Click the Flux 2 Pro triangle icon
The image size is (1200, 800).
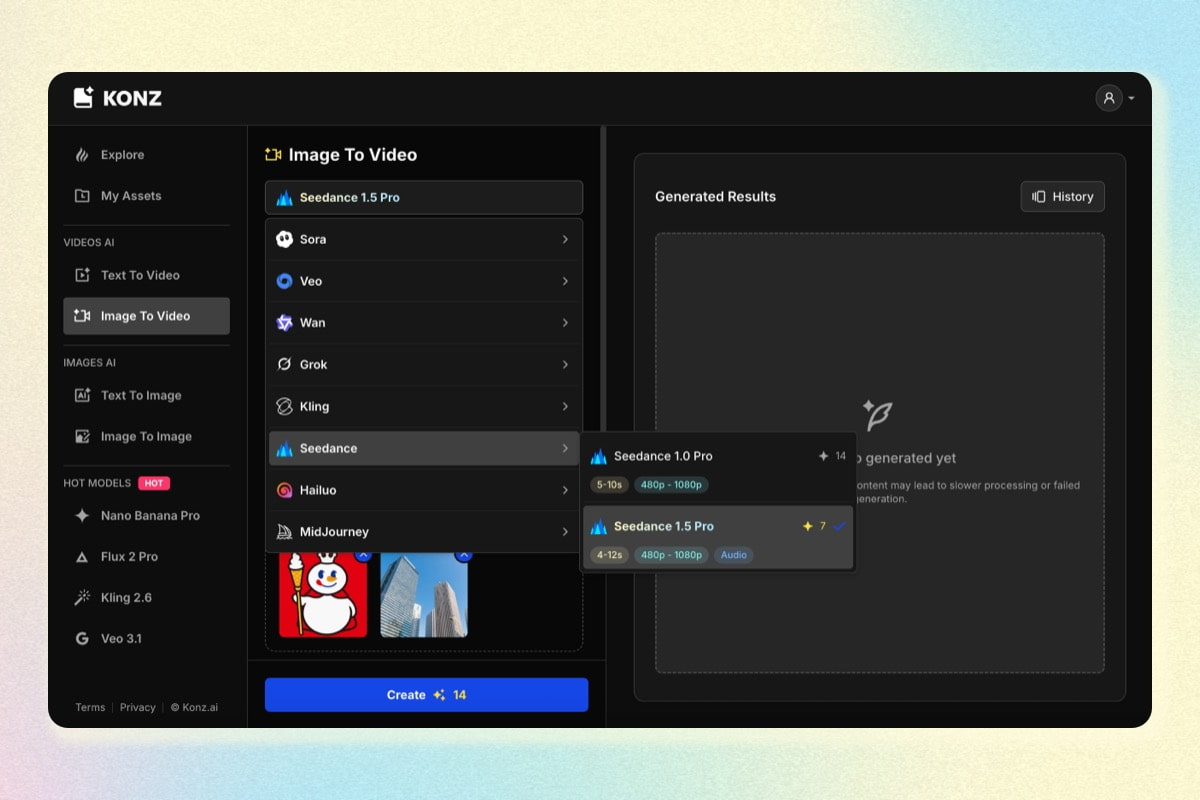click(x=82, y=557)
